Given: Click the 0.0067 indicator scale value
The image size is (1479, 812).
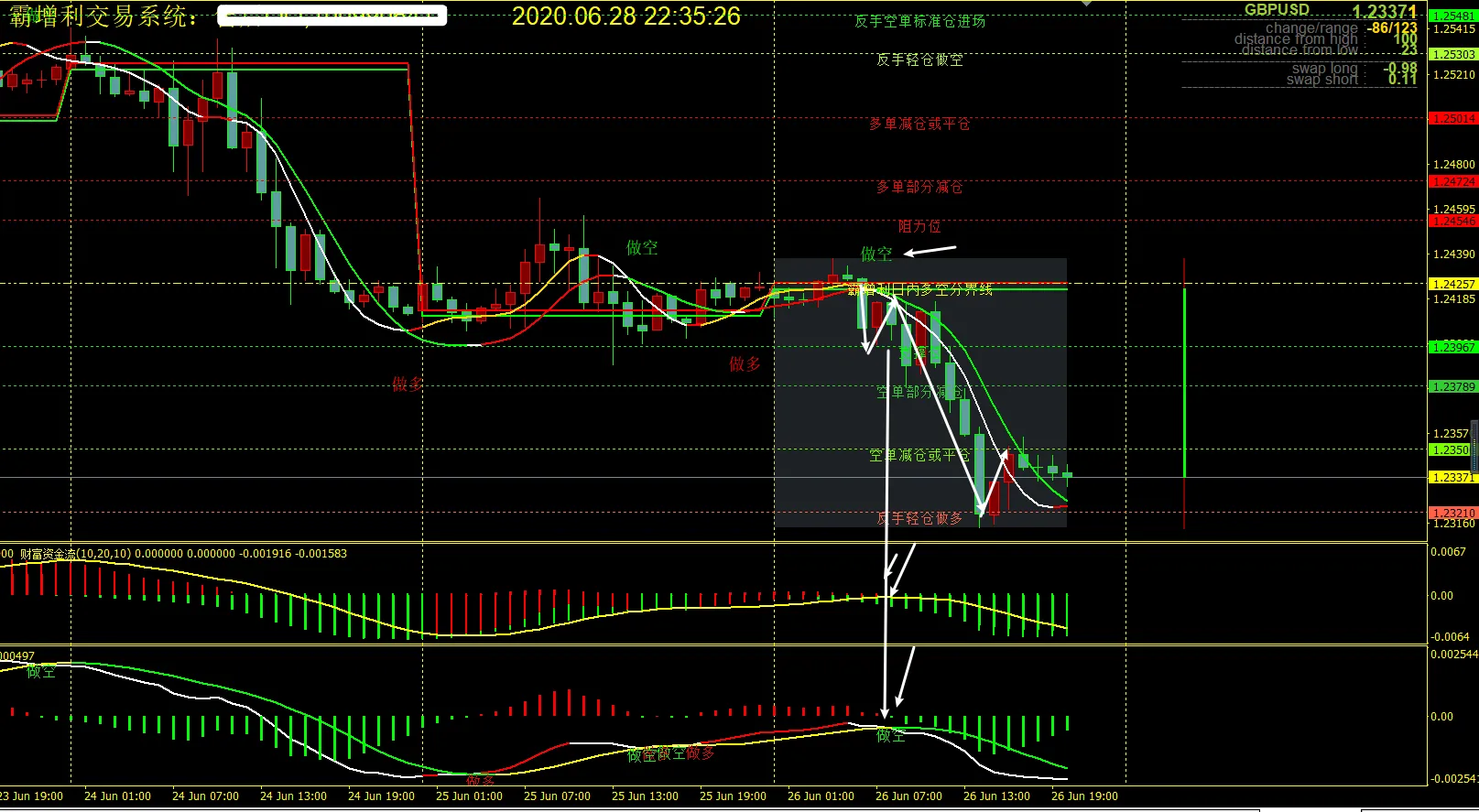Looking at the screenshot, I should click(x=1448, y=552).
